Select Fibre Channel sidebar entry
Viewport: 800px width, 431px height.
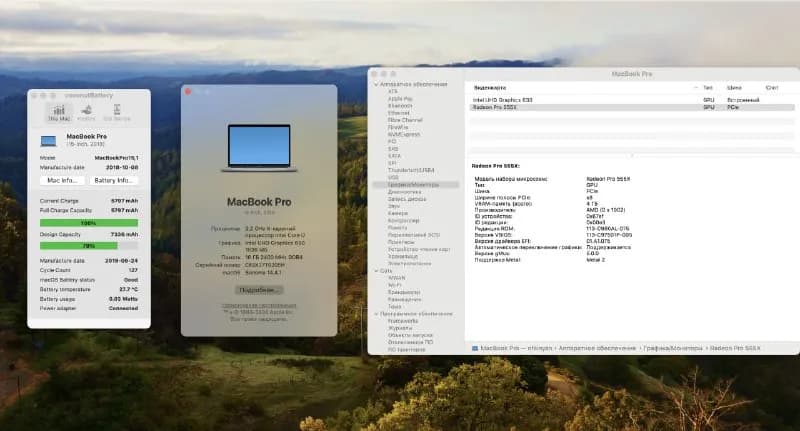click(405, 120)
